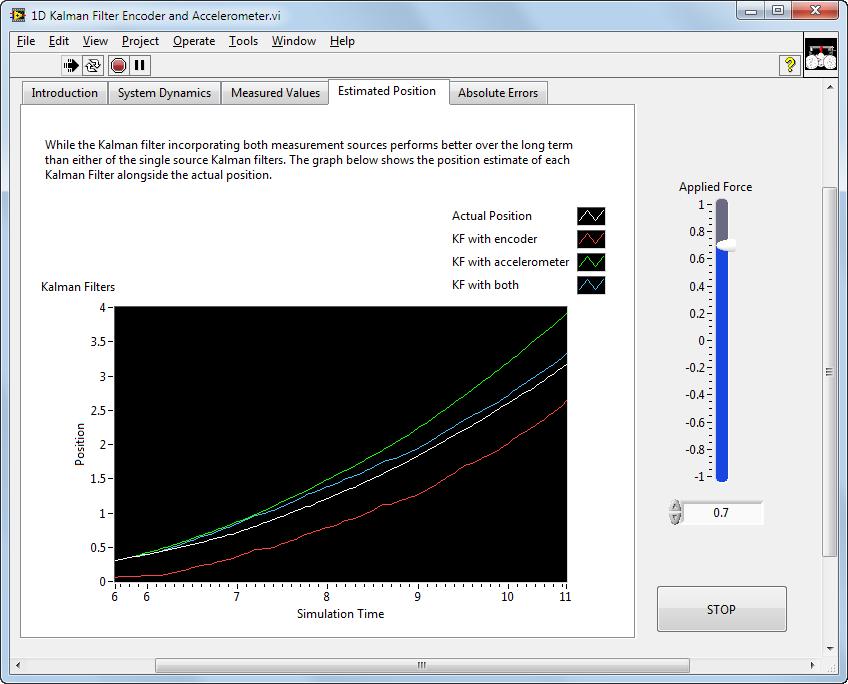Click KF with both legend swatch
The image size is (848, 684).
click(x=591, y=285)
